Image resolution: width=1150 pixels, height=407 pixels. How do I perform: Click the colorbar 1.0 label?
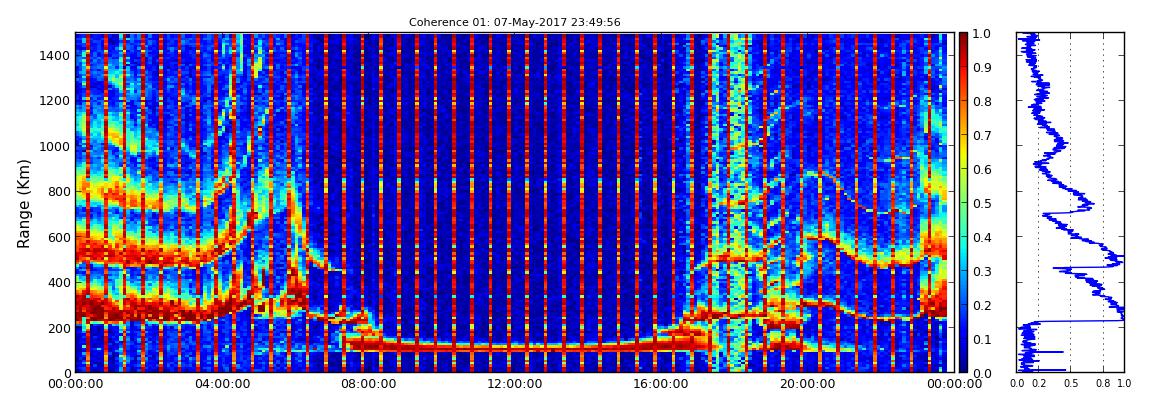983,33
